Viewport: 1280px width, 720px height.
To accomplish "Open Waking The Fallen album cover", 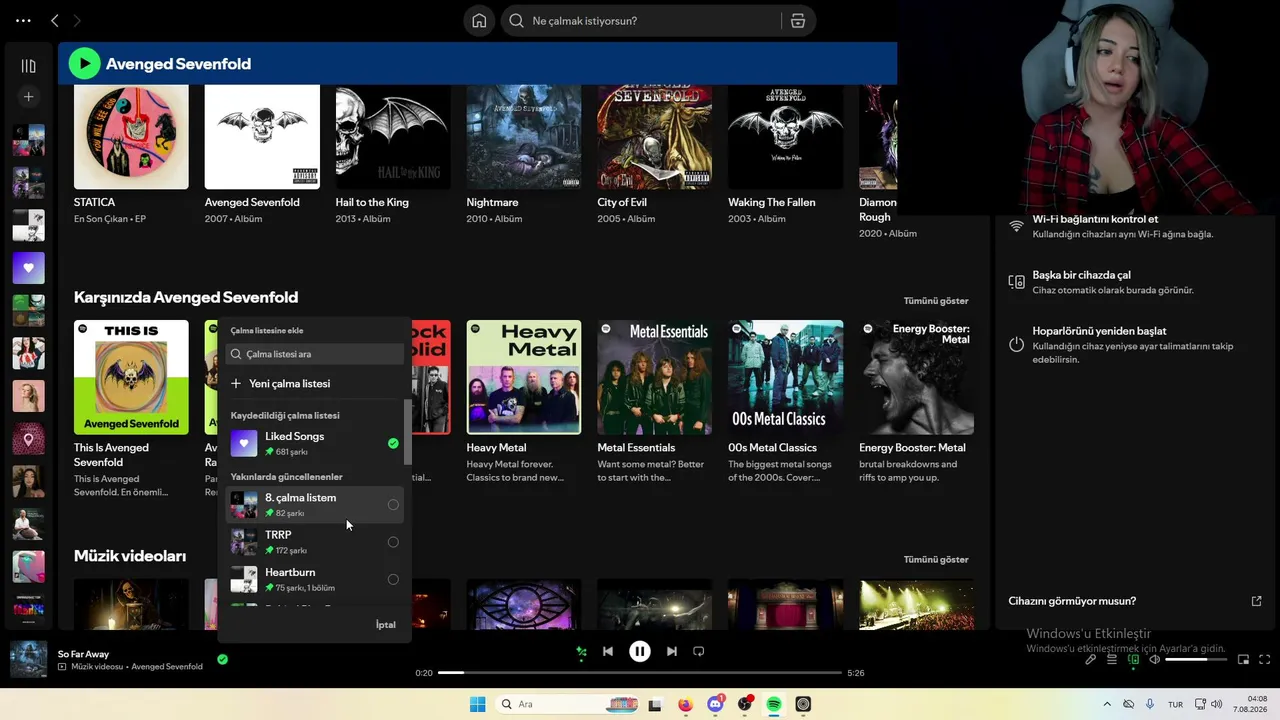I will pos(786,137).
